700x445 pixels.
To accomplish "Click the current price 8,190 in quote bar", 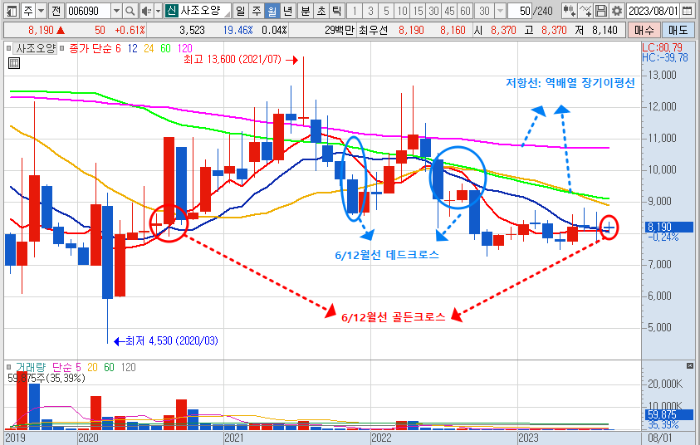I will 41,30.
